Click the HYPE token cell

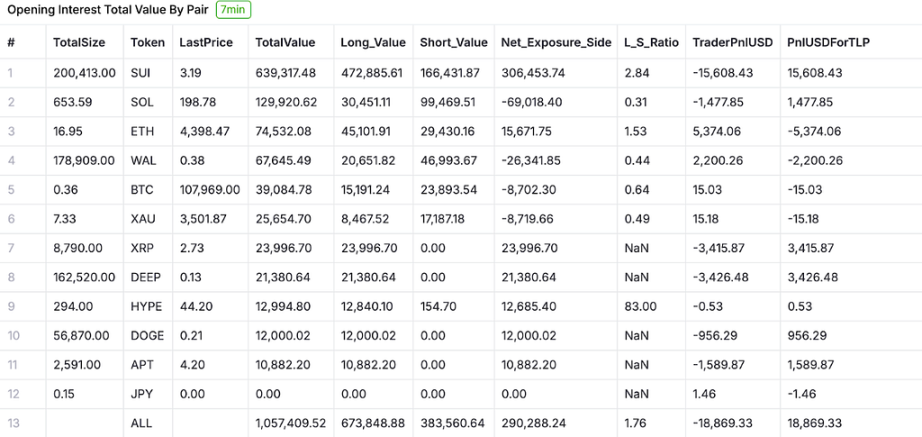click(146, 306)
